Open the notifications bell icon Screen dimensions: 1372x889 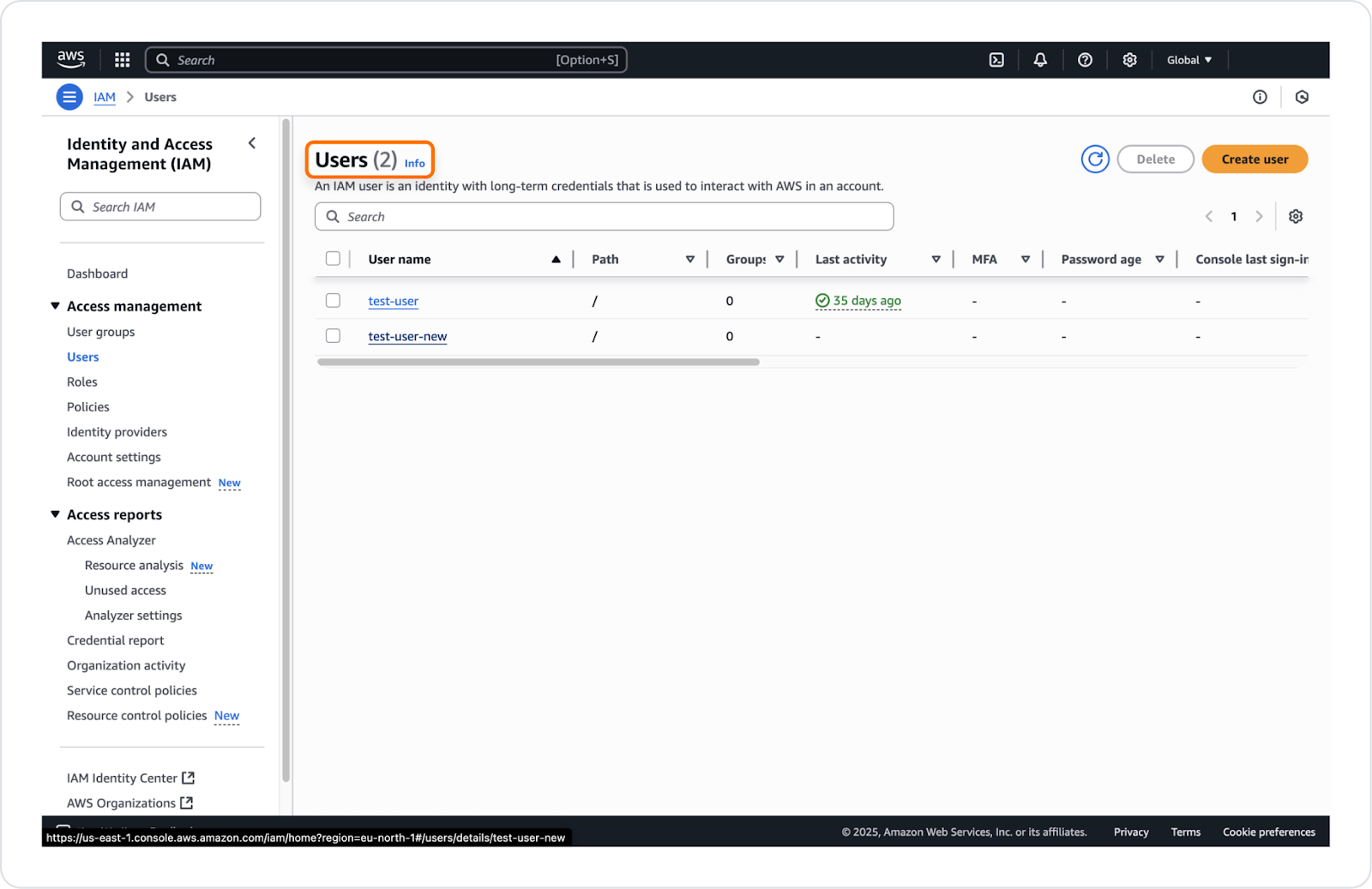click(x=1040, y=60)
